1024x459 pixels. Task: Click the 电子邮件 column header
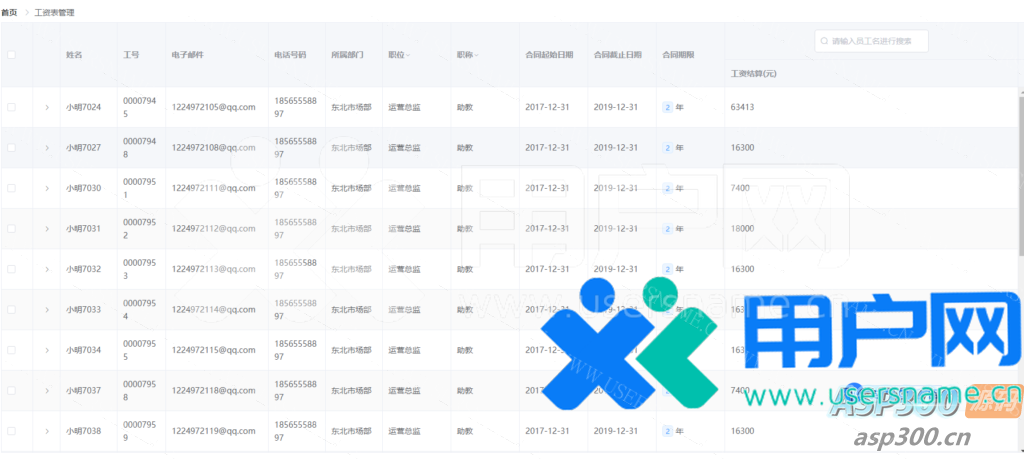(x=188, y=55)
